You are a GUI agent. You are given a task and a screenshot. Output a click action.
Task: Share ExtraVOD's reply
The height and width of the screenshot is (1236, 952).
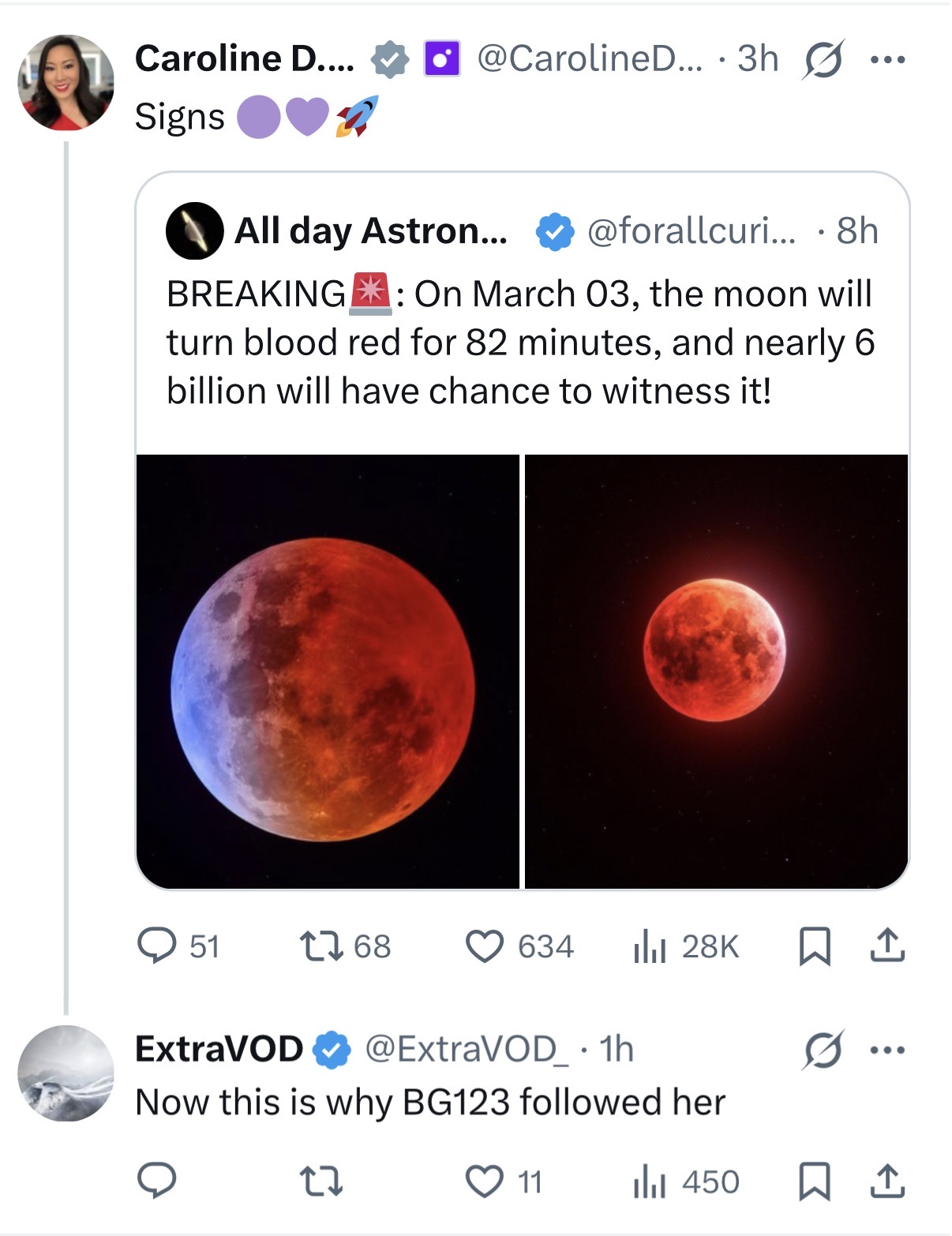(887, 1182)
